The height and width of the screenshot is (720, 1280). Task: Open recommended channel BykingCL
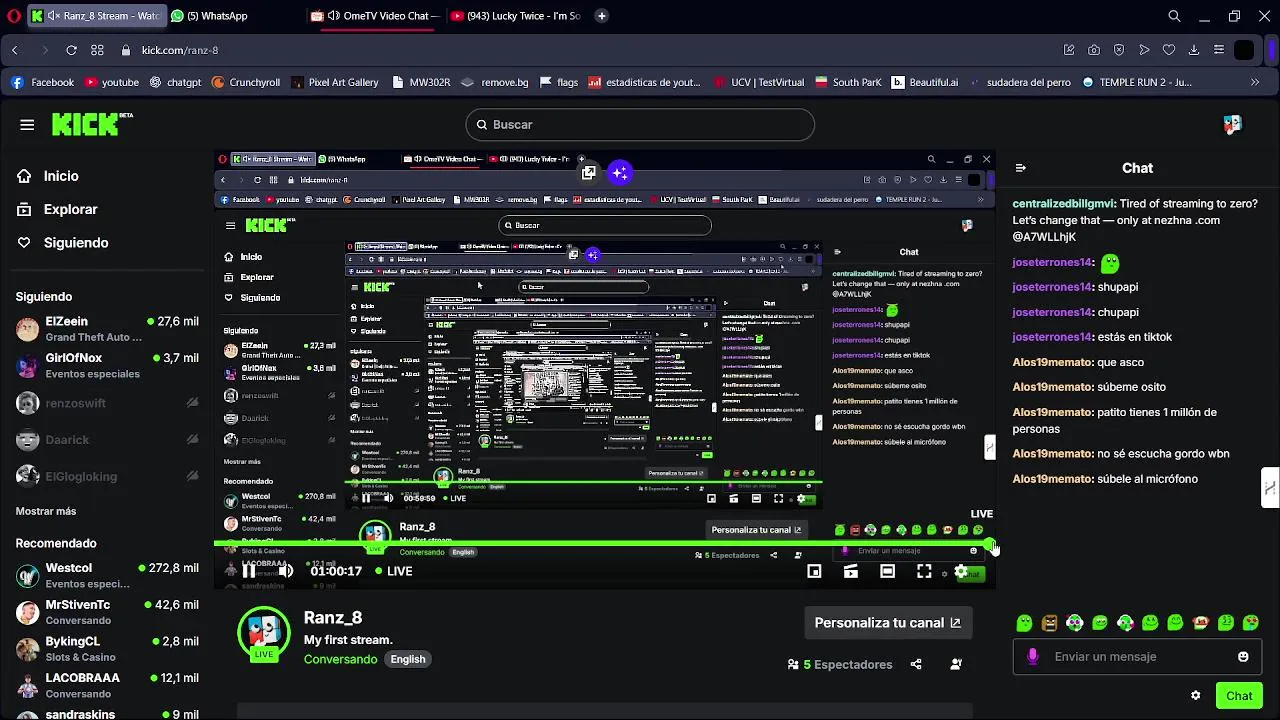(x=107, y=649)
